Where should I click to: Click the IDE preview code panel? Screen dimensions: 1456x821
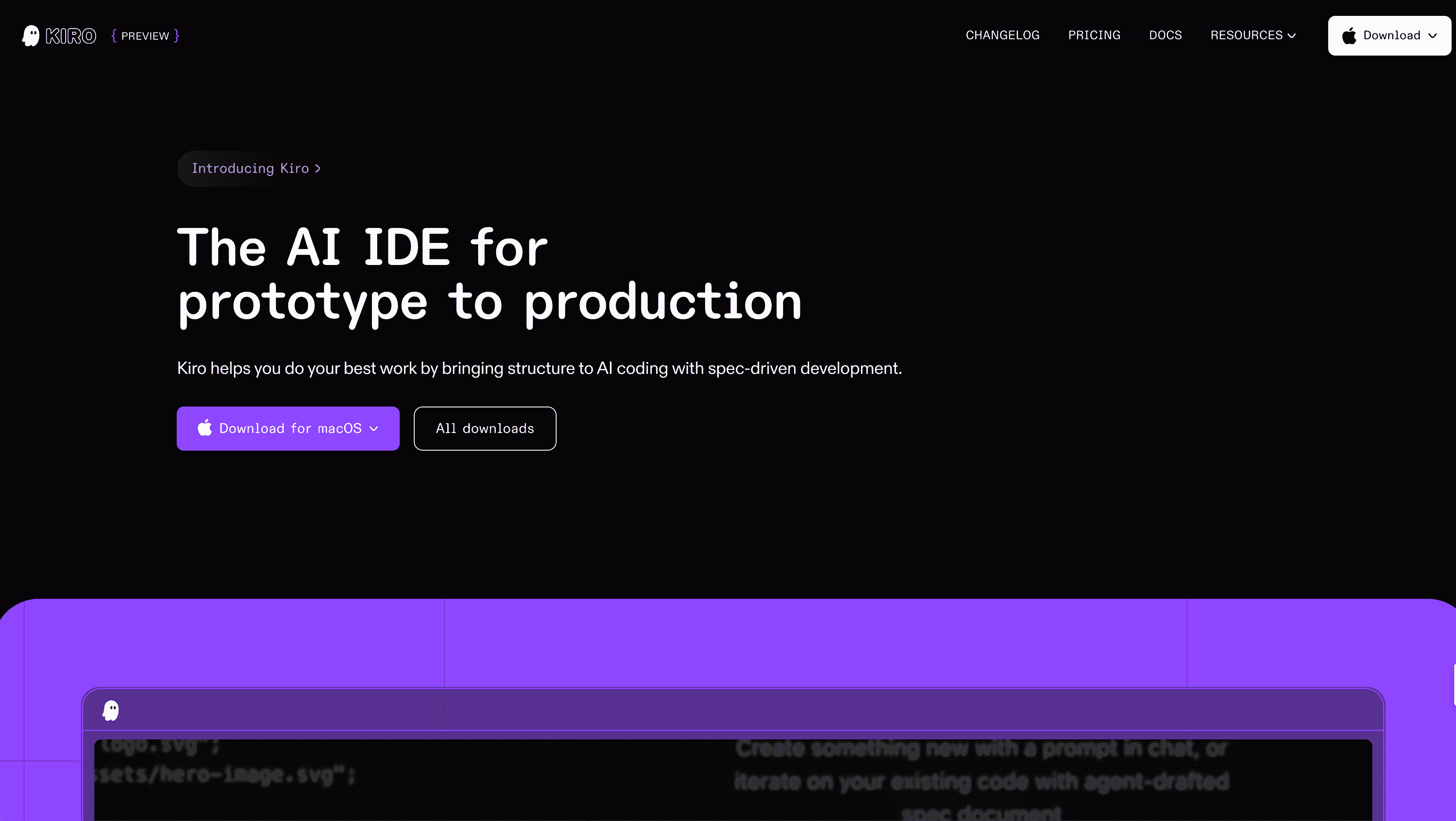732,780
